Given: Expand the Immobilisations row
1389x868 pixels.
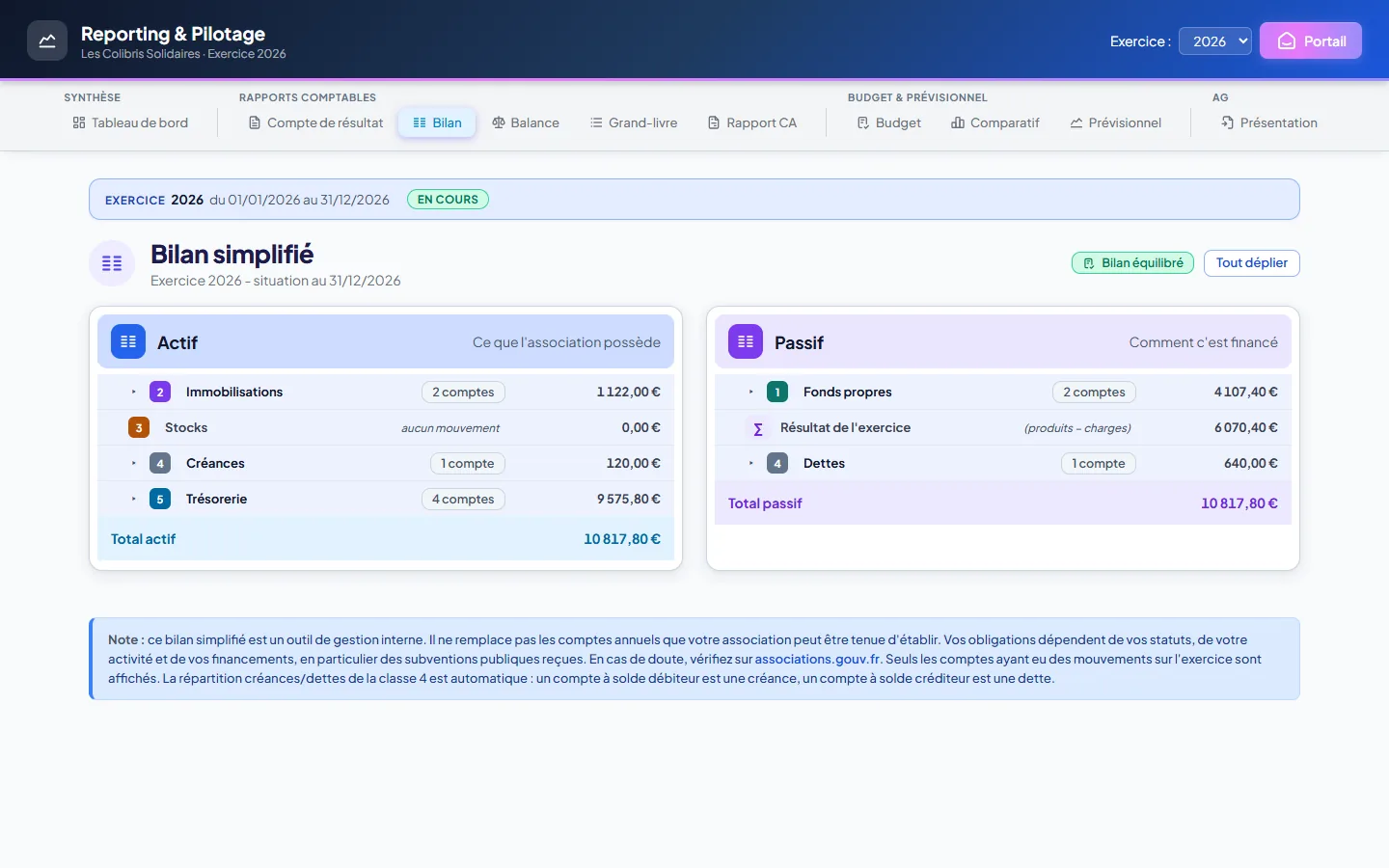Looking at the screenshot, I should [x=386, y=392].
